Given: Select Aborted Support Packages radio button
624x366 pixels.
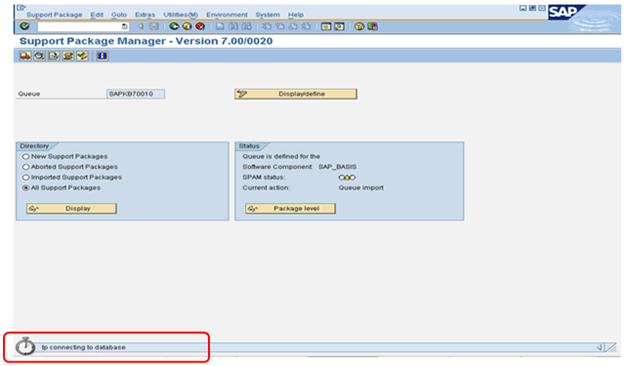Looking at the screenshot, I should click(x=26, y=167).
